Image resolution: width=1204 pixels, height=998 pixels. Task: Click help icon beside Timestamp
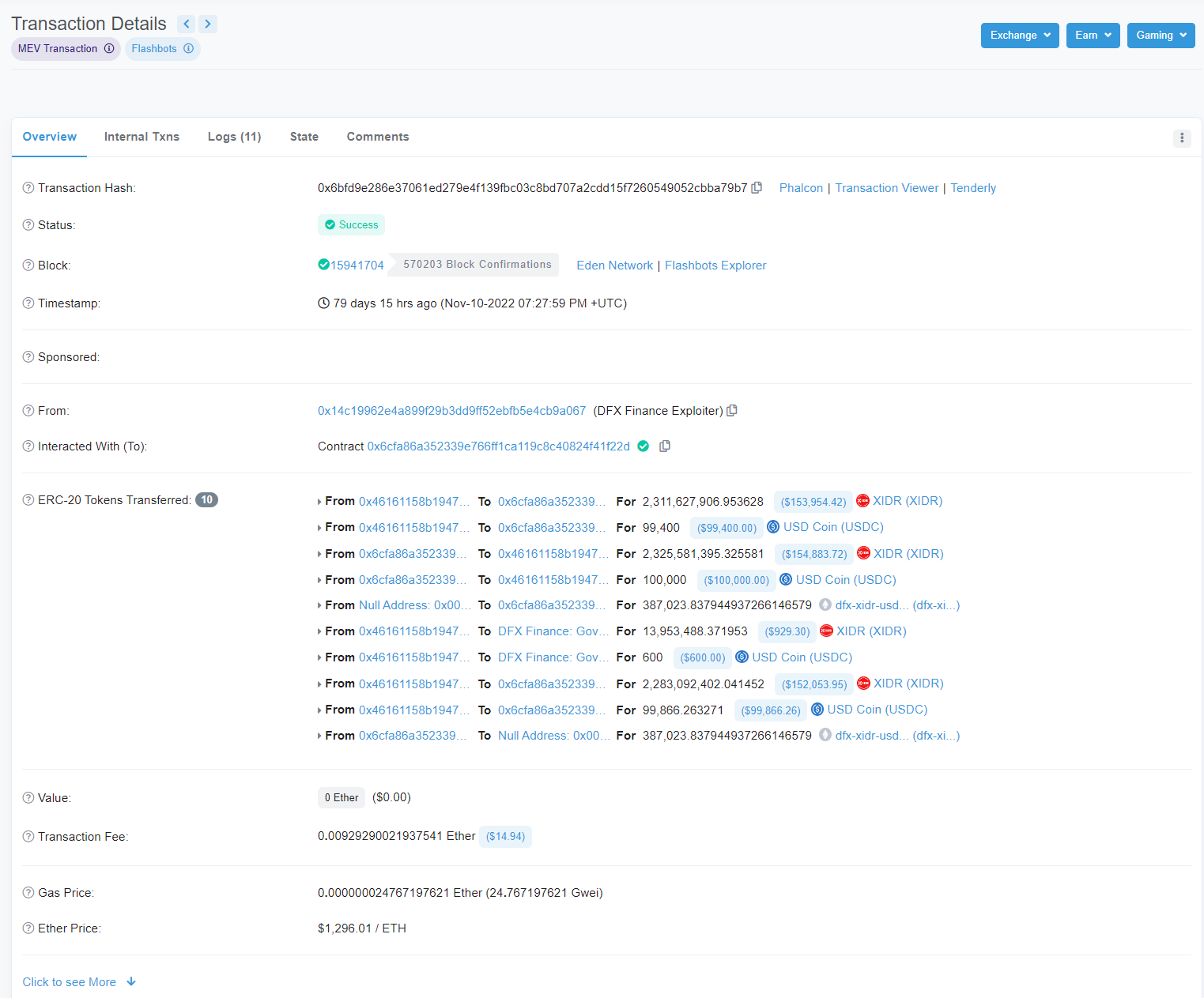pyautogui.click(x=28, y=303)
